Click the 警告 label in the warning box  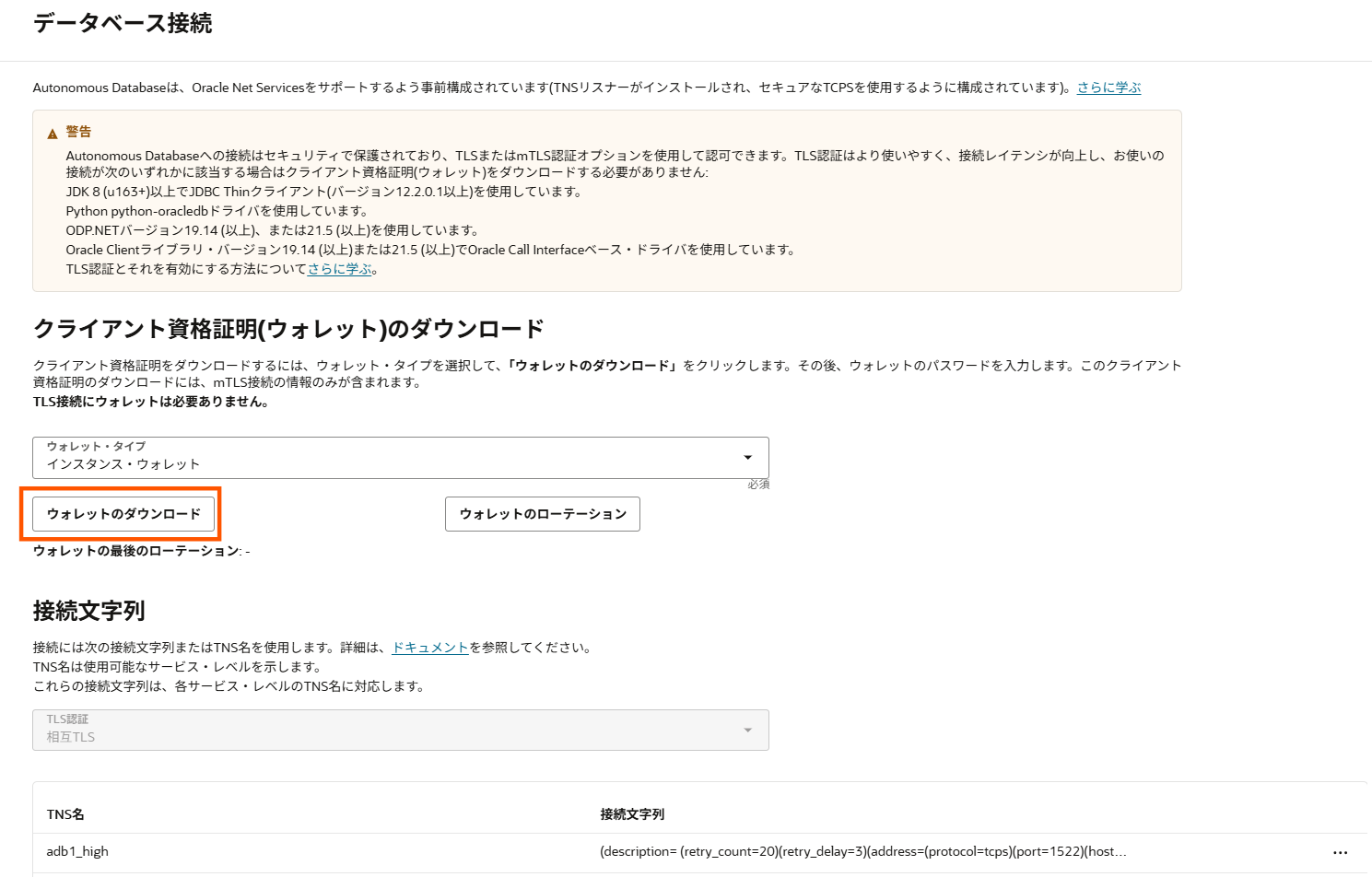pos(78,132)
